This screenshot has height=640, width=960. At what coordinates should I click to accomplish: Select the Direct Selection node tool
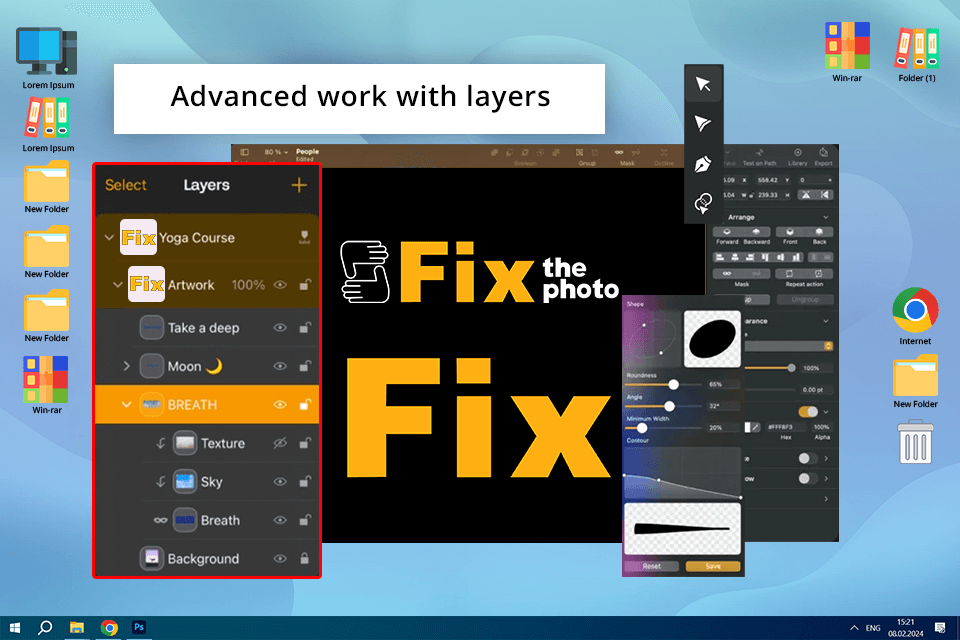(x=703, y=123)
